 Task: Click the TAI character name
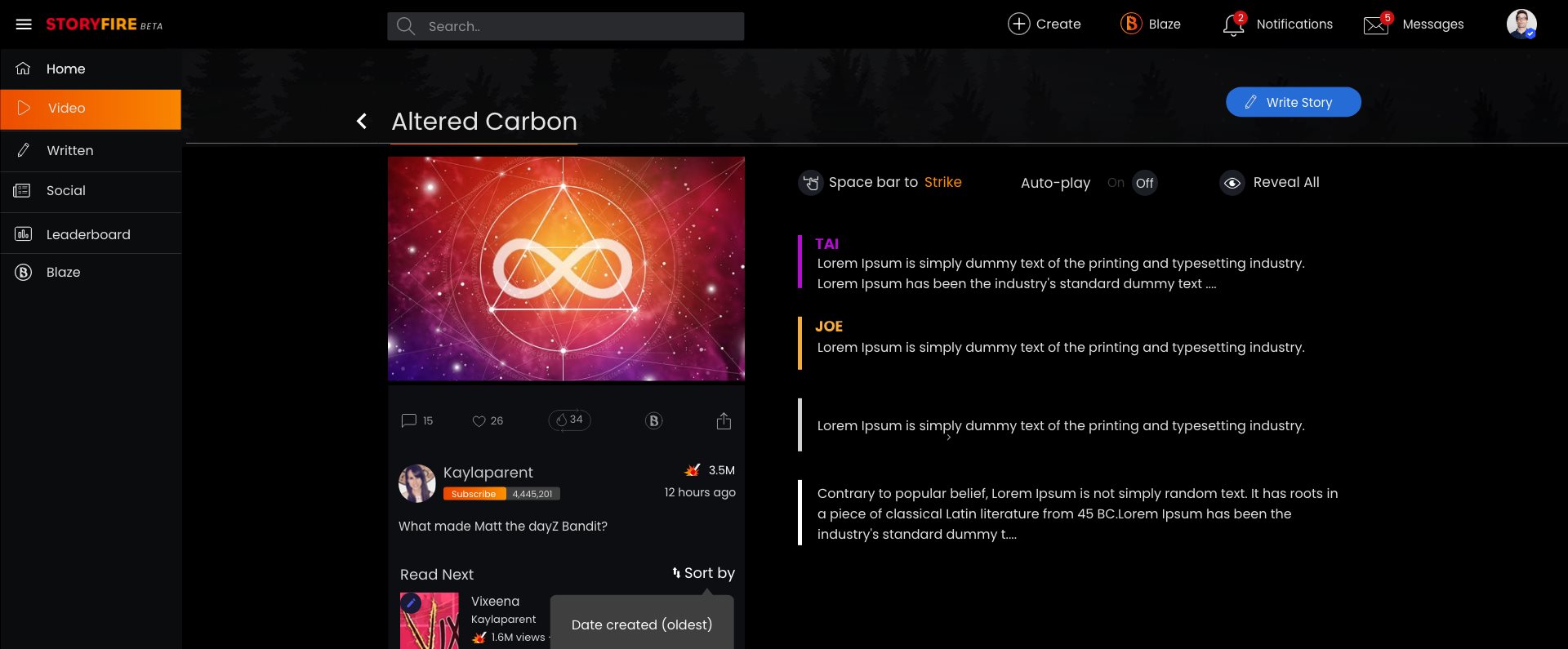(x=826, y=243)
